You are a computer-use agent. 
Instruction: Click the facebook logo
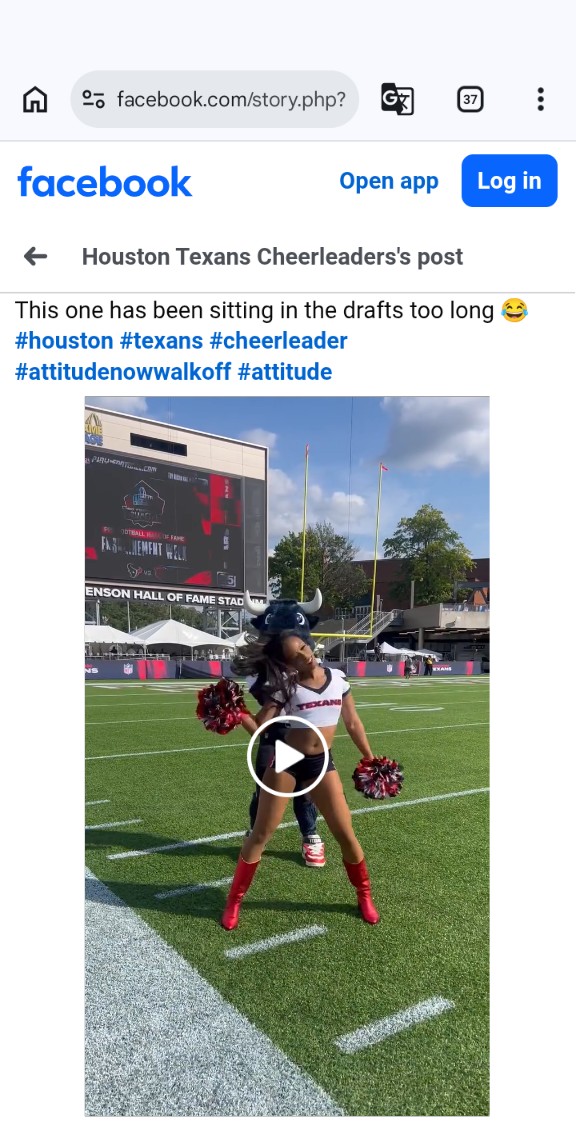click(x=104, y=182)
